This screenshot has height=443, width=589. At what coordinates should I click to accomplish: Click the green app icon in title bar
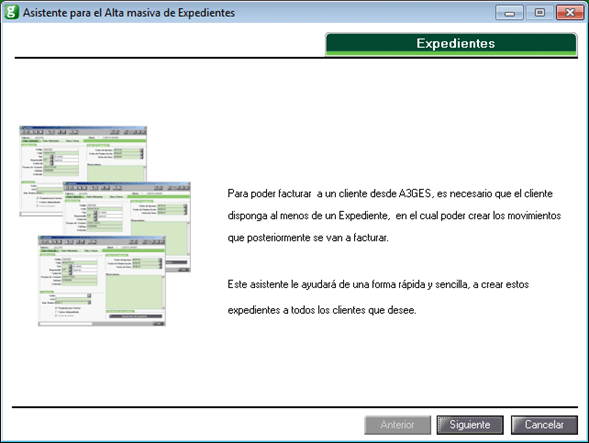tap(11, 12)
